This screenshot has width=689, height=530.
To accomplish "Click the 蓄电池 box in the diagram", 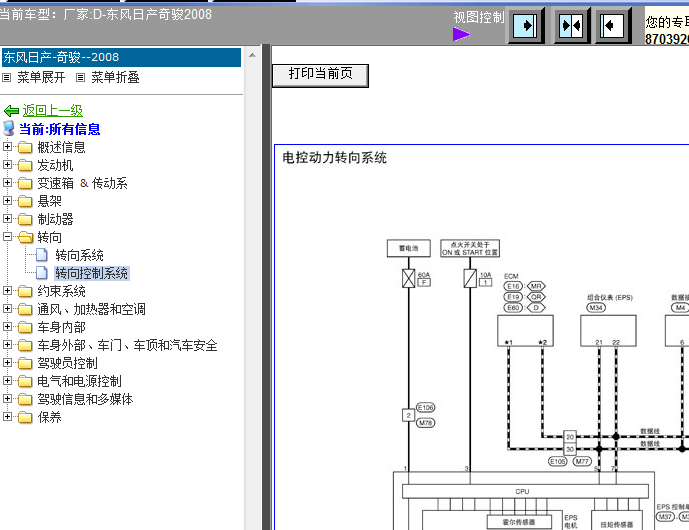I will click(409, 248).
